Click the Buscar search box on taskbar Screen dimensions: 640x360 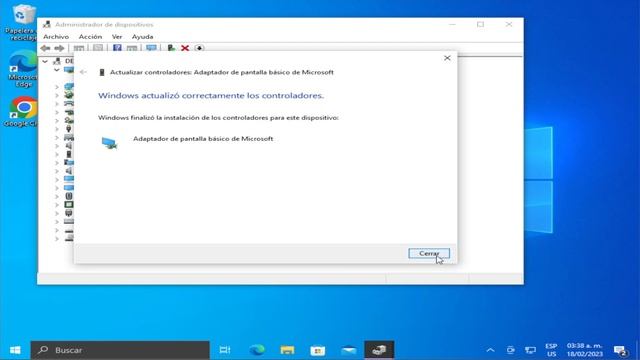tap(120, 350)
